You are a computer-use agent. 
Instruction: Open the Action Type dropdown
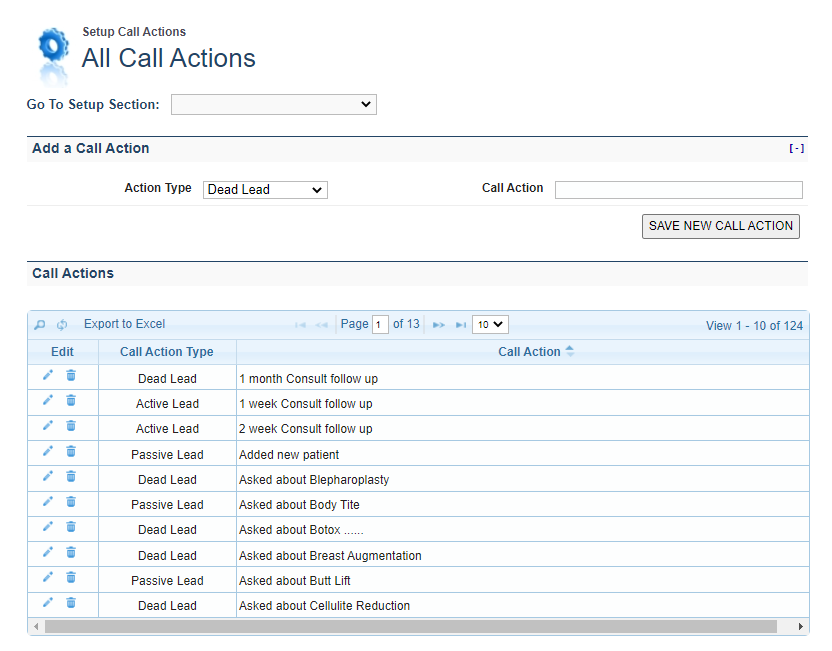pos(265,189)
